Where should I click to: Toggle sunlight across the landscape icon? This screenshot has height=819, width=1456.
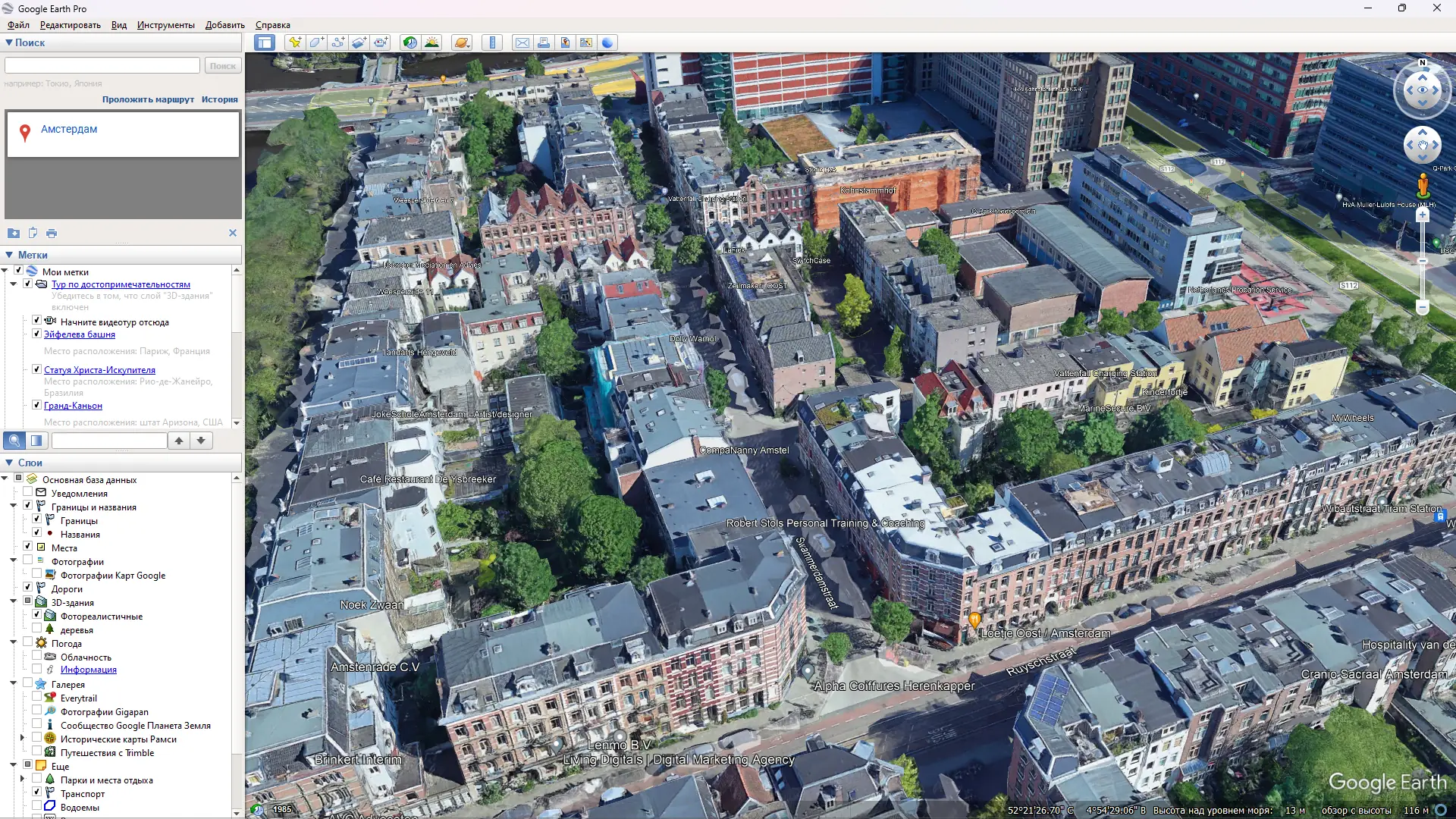[431, 42]
